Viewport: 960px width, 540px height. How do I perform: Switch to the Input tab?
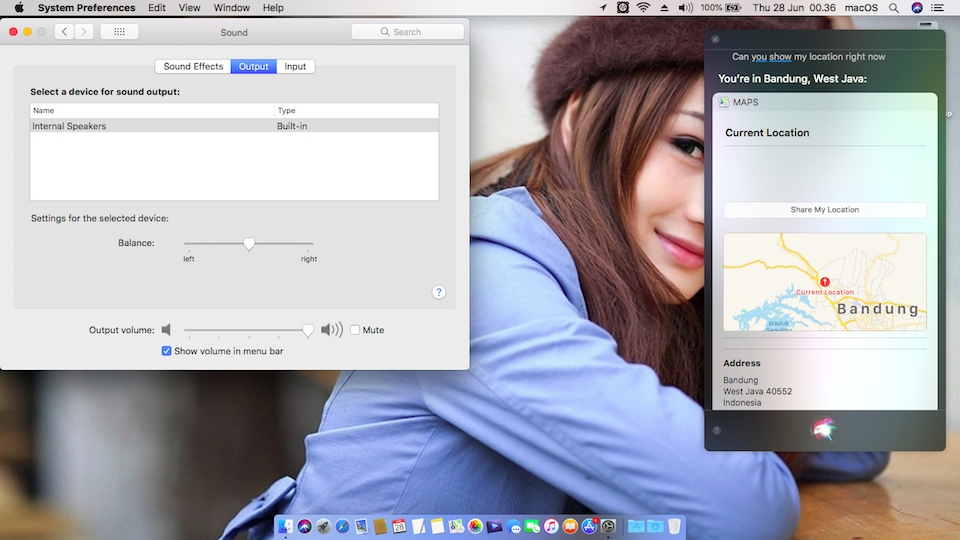coord(295,67)
